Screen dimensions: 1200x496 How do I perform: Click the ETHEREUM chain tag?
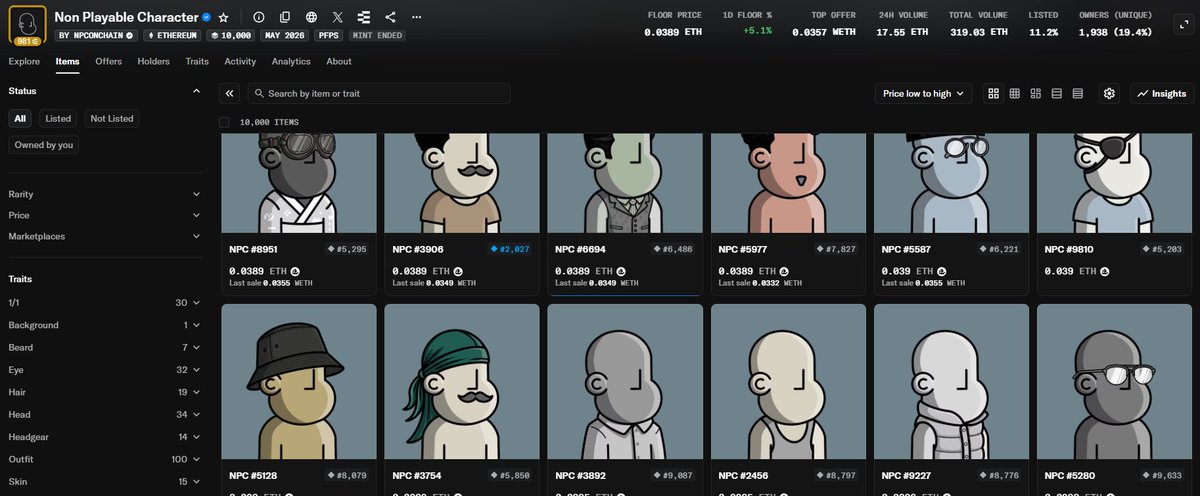click(172, 35)
